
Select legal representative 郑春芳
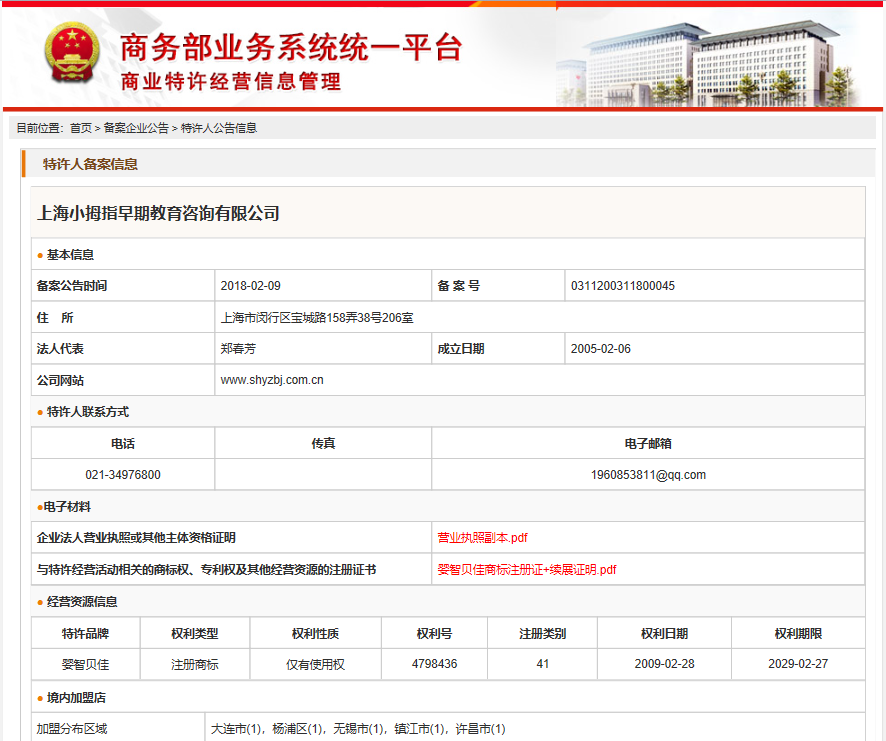point(238,349)
